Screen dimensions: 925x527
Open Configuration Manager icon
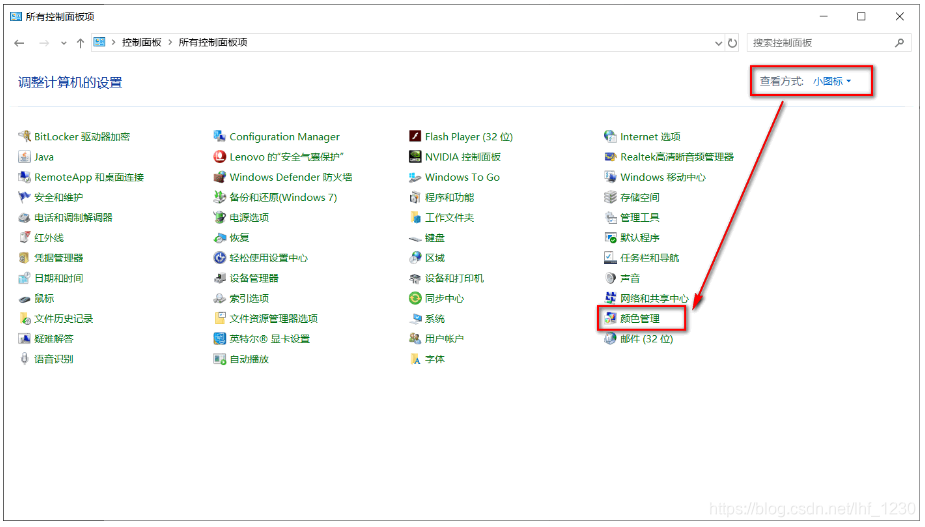(x=219, y=136)
